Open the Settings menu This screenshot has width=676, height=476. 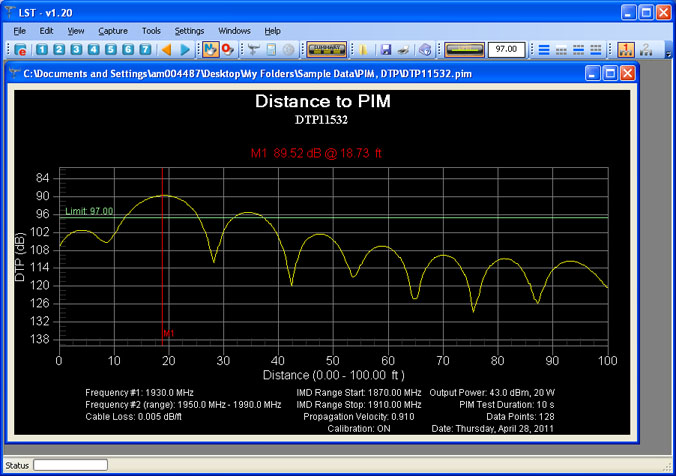pyautogui.click(x=189, y=31)
